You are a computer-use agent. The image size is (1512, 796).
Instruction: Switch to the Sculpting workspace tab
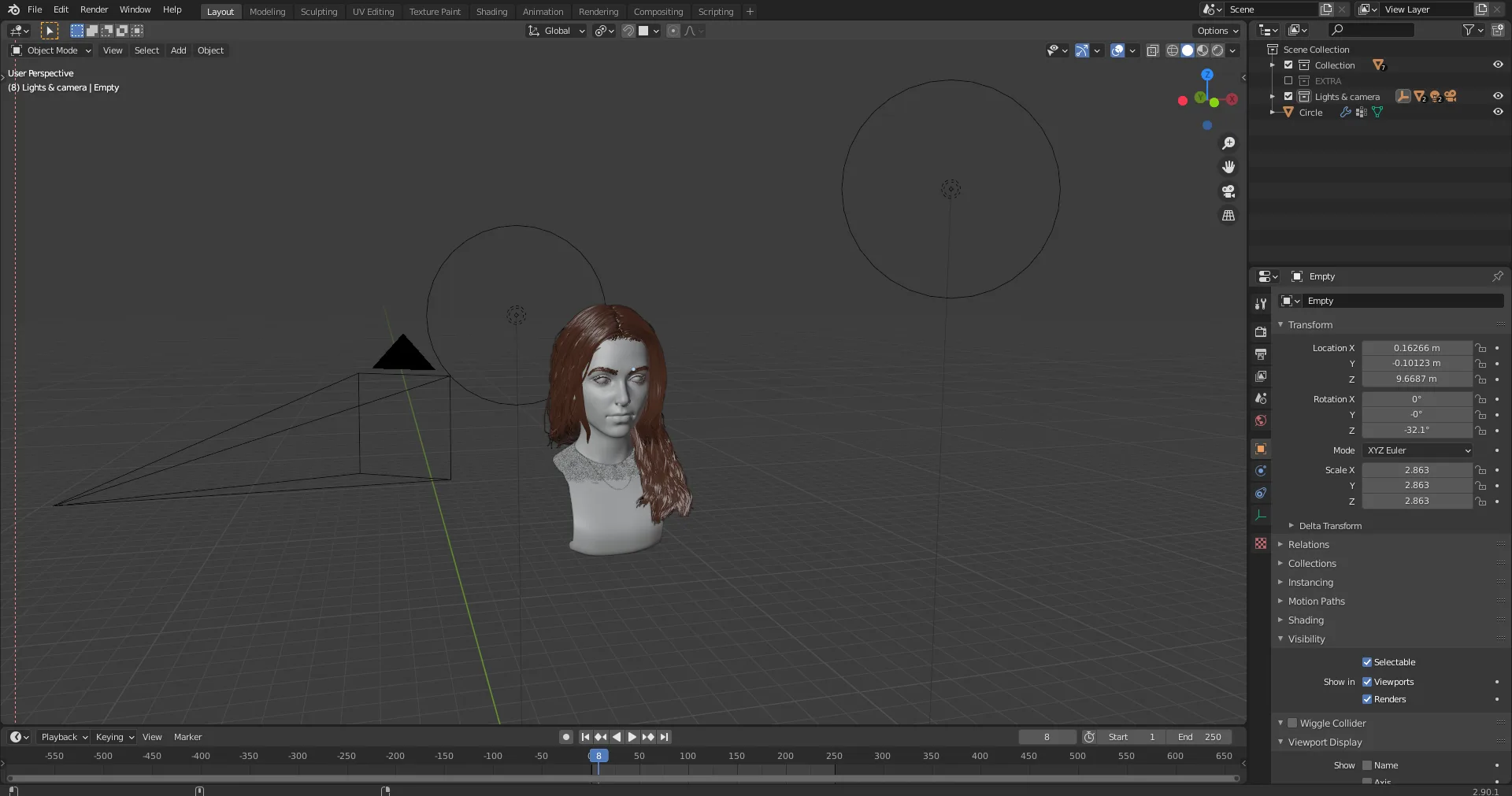click(x=318, y=12)
